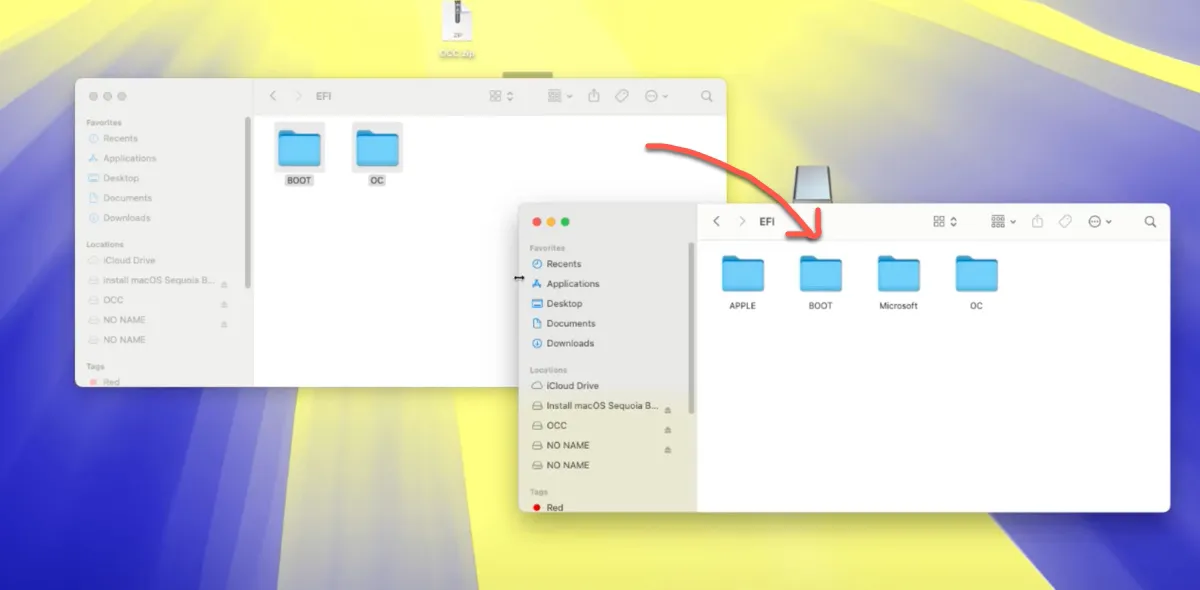Open the Microsoft folder in front window

tap(898, 275)
